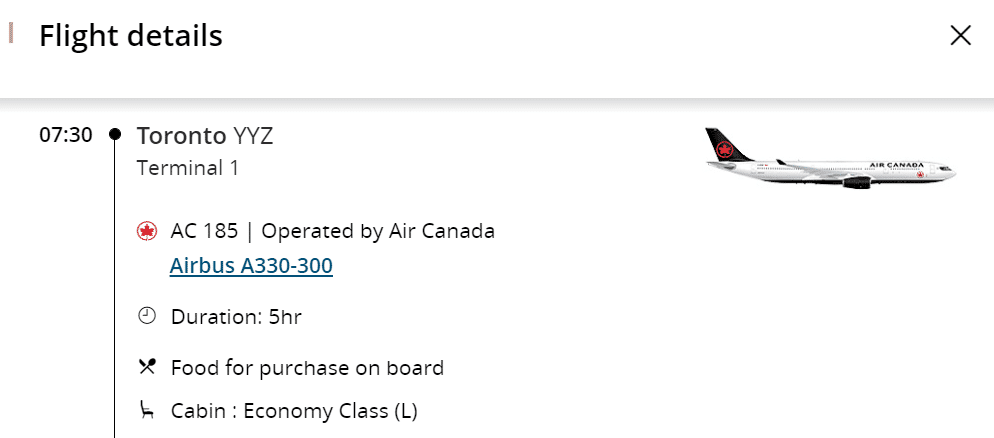Click the Terminal 1 label
Image resolution: width=994 pixels, height=438 pixels.
click(x=187, y=167)
